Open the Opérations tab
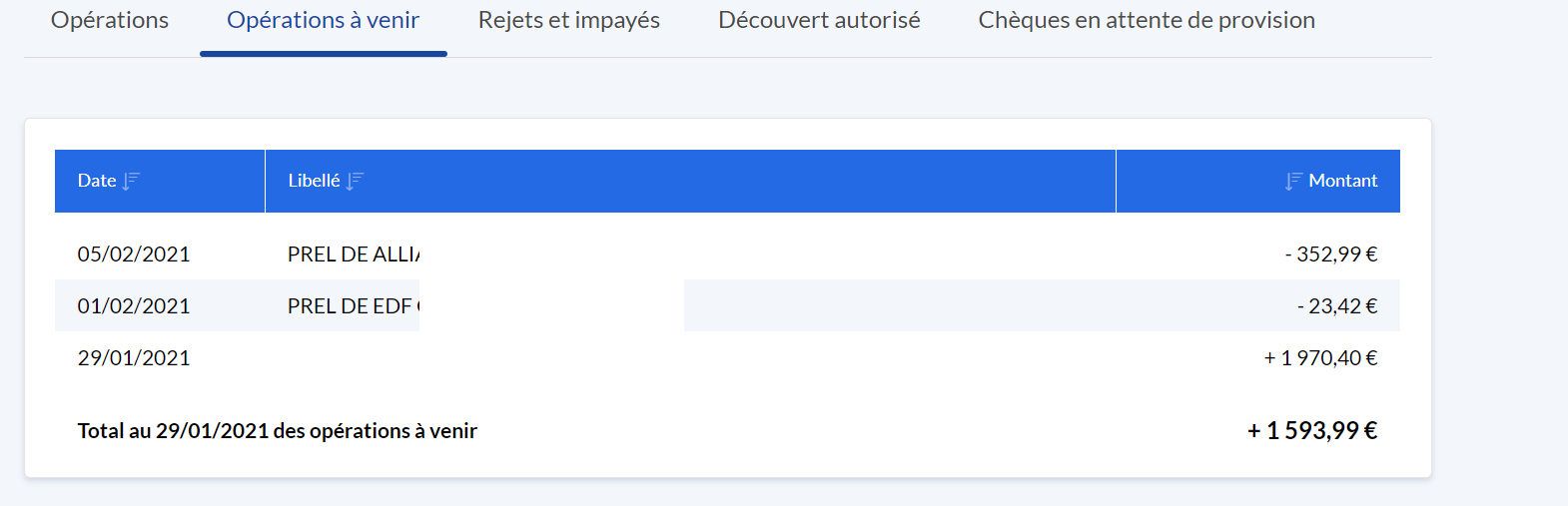Screen dimensions: 1568x506 point(110,20)
